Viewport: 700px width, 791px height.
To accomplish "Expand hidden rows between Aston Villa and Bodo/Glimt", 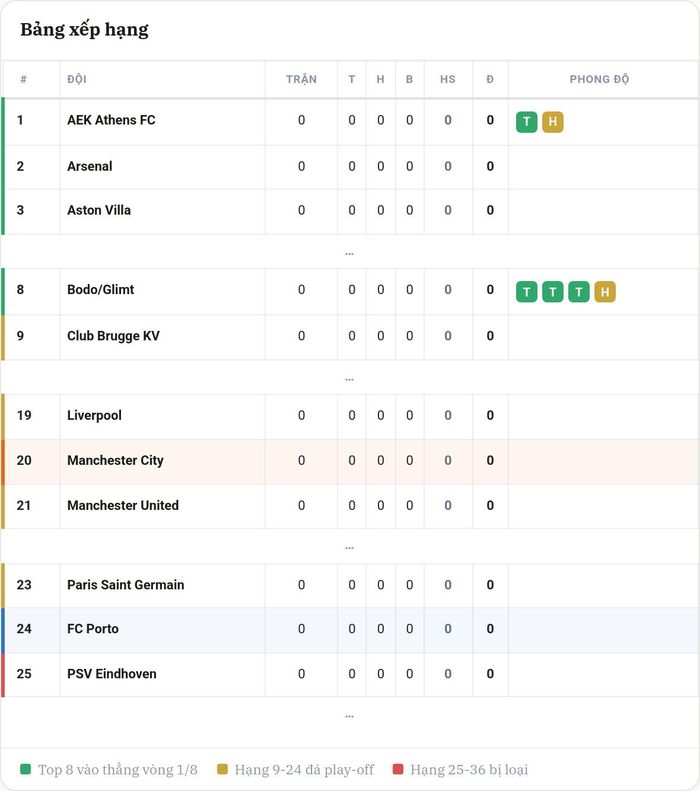I will click(x=349, y=253).
